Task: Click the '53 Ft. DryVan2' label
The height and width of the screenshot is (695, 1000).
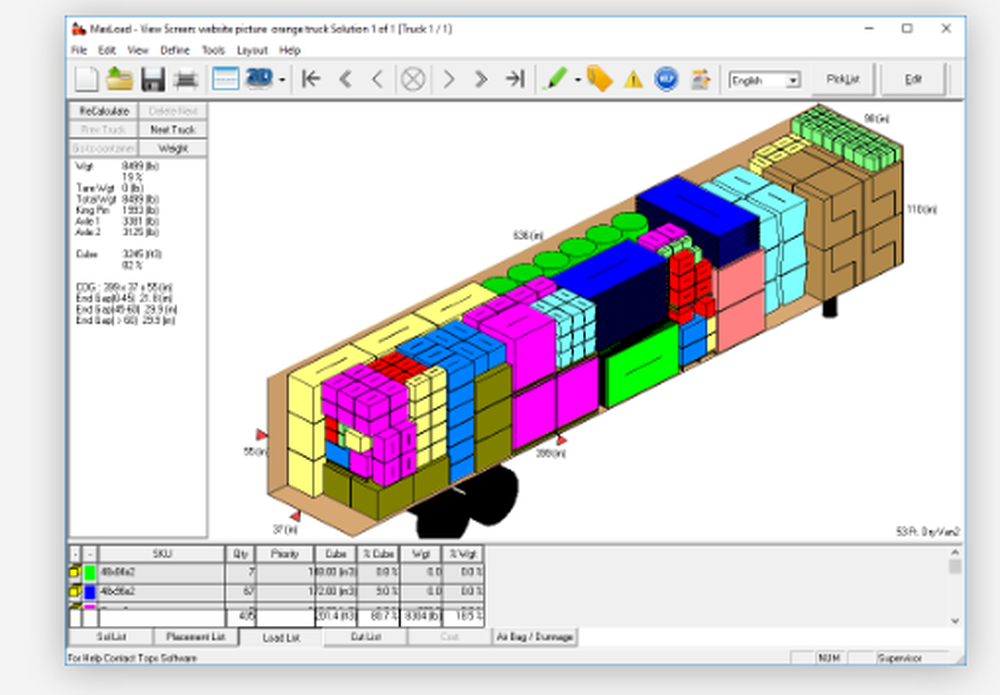Action: point(927,532)
